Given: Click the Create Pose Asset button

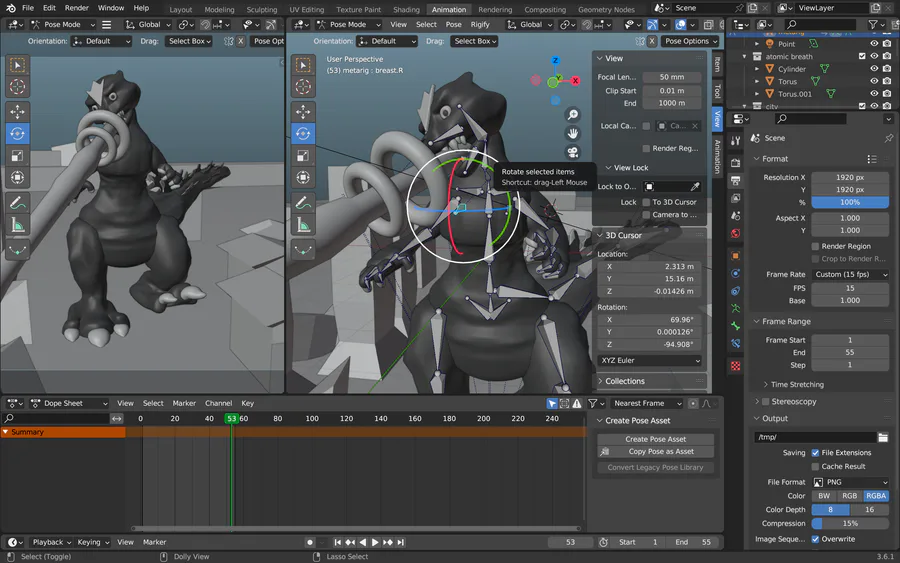Looking at the screenshot, I should [655, 439].
